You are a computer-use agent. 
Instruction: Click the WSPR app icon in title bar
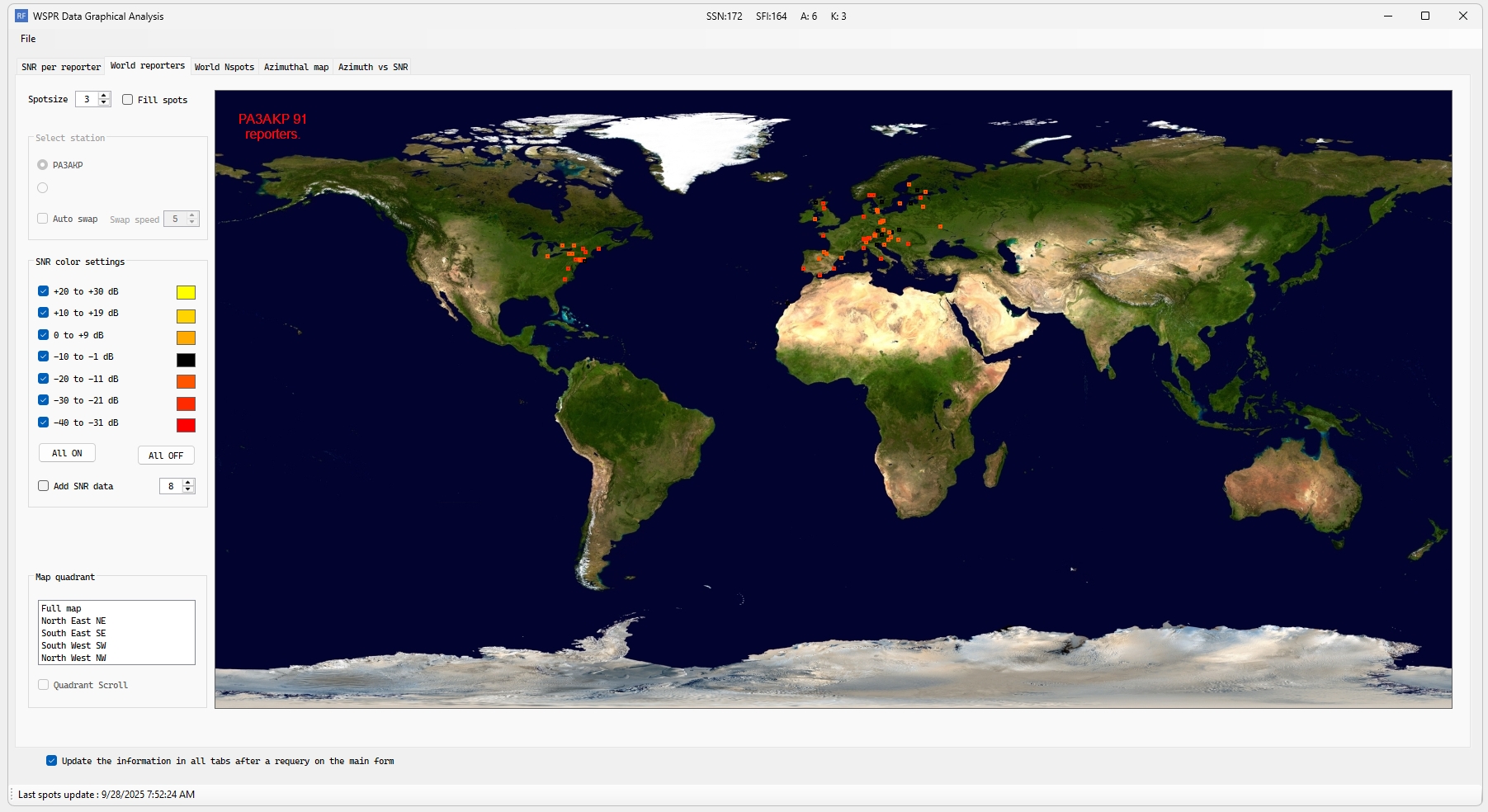[x=21, y=16]
